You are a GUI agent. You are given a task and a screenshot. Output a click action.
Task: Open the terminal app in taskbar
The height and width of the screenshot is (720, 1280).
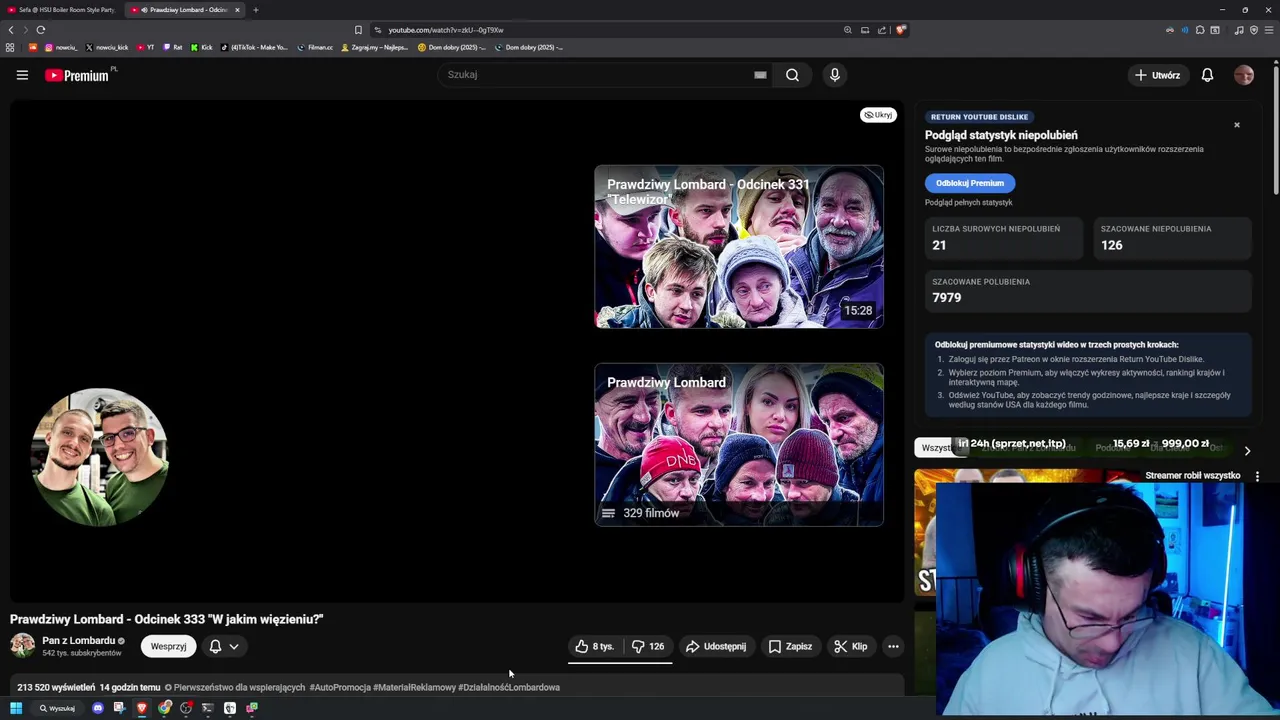tap(208, 708)
